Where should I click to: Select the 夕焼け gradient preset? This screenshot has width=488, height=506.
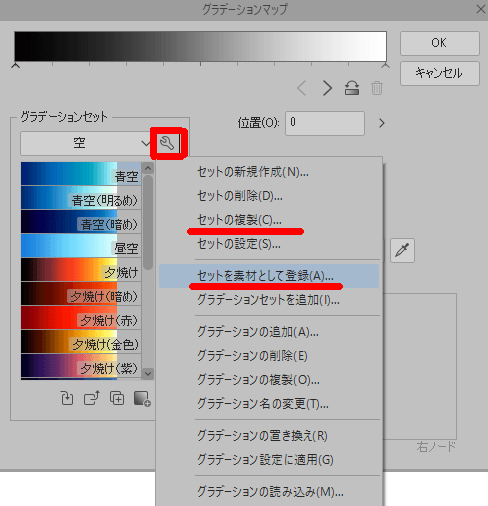click(x=81, y=270)
